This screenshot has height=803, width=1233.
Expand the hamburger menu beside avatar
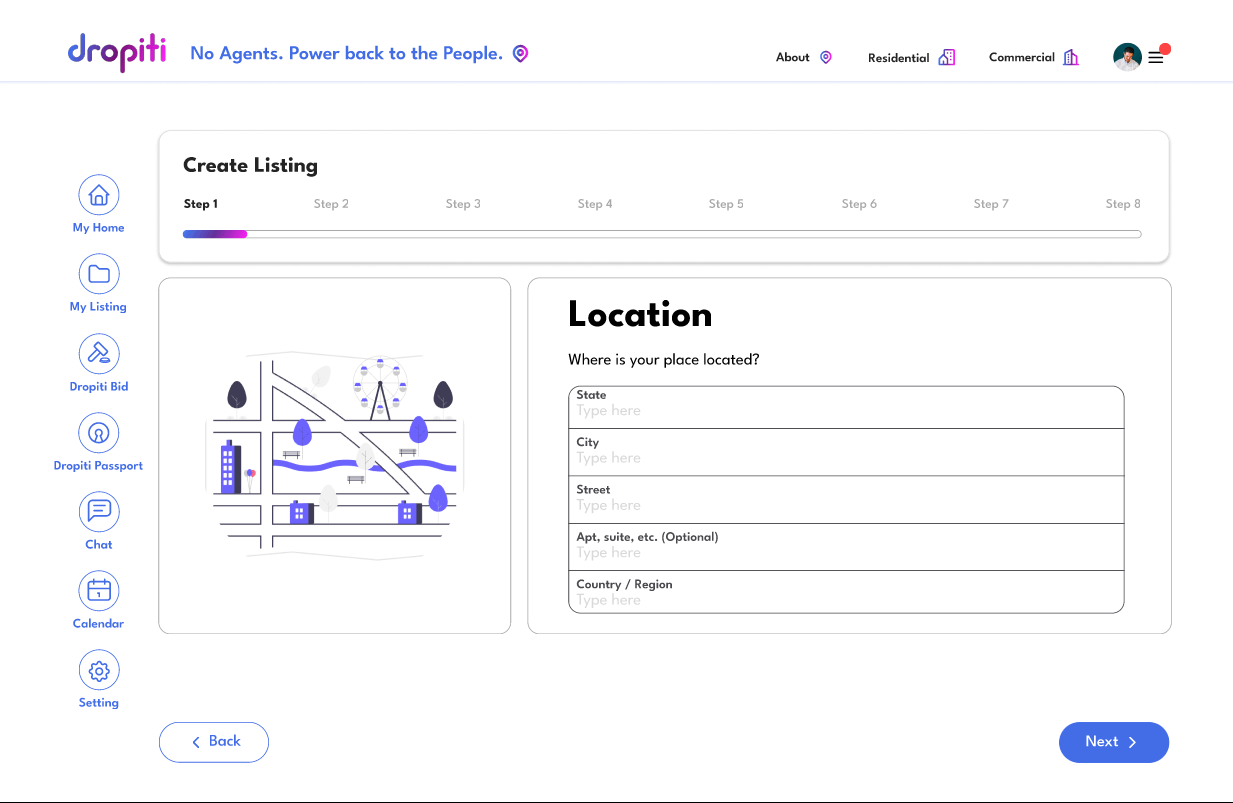(x=1156, y=58)
